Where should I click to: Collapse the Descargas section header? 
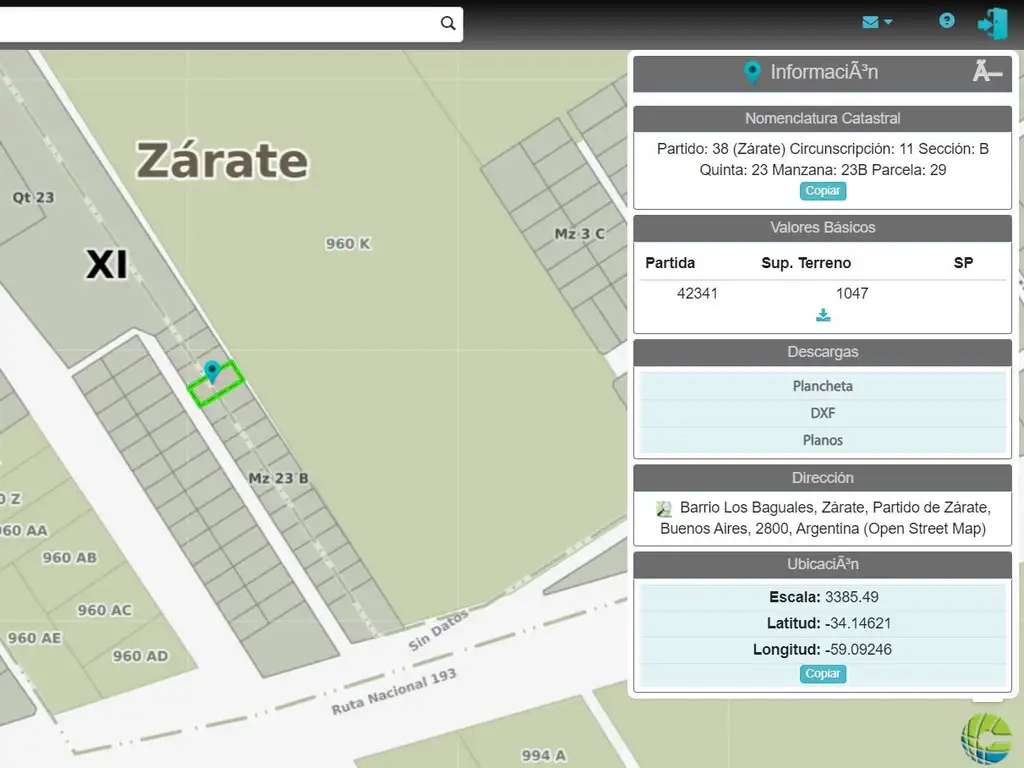(x=822, y=352)
